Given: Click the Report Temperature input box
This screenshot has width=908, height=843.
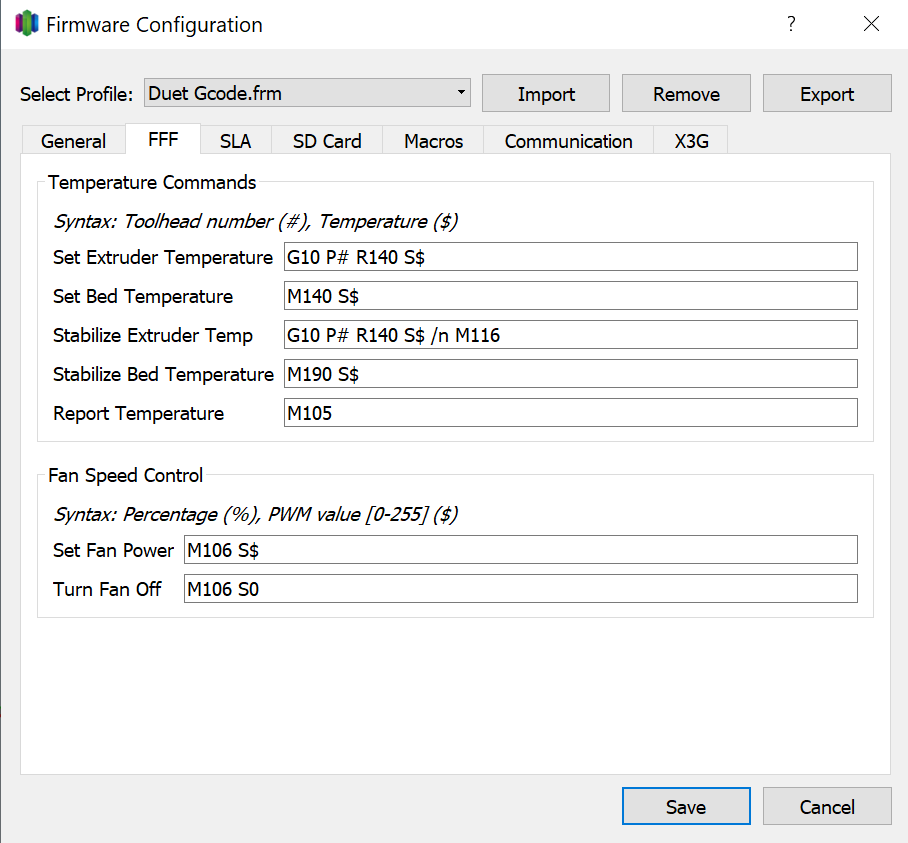Looking at the screenshot, I should (x=570, y=413).
